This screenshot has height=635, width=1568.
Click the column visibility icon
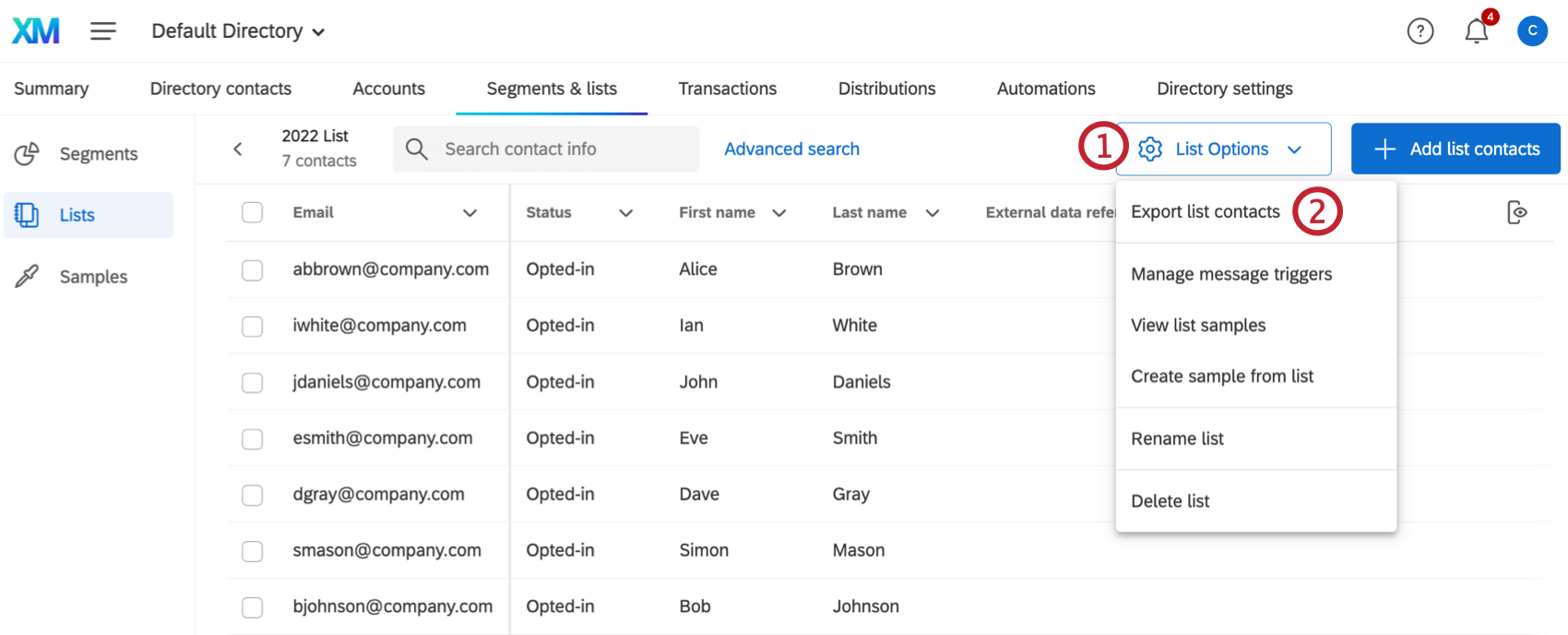(x=1516, y=212)
